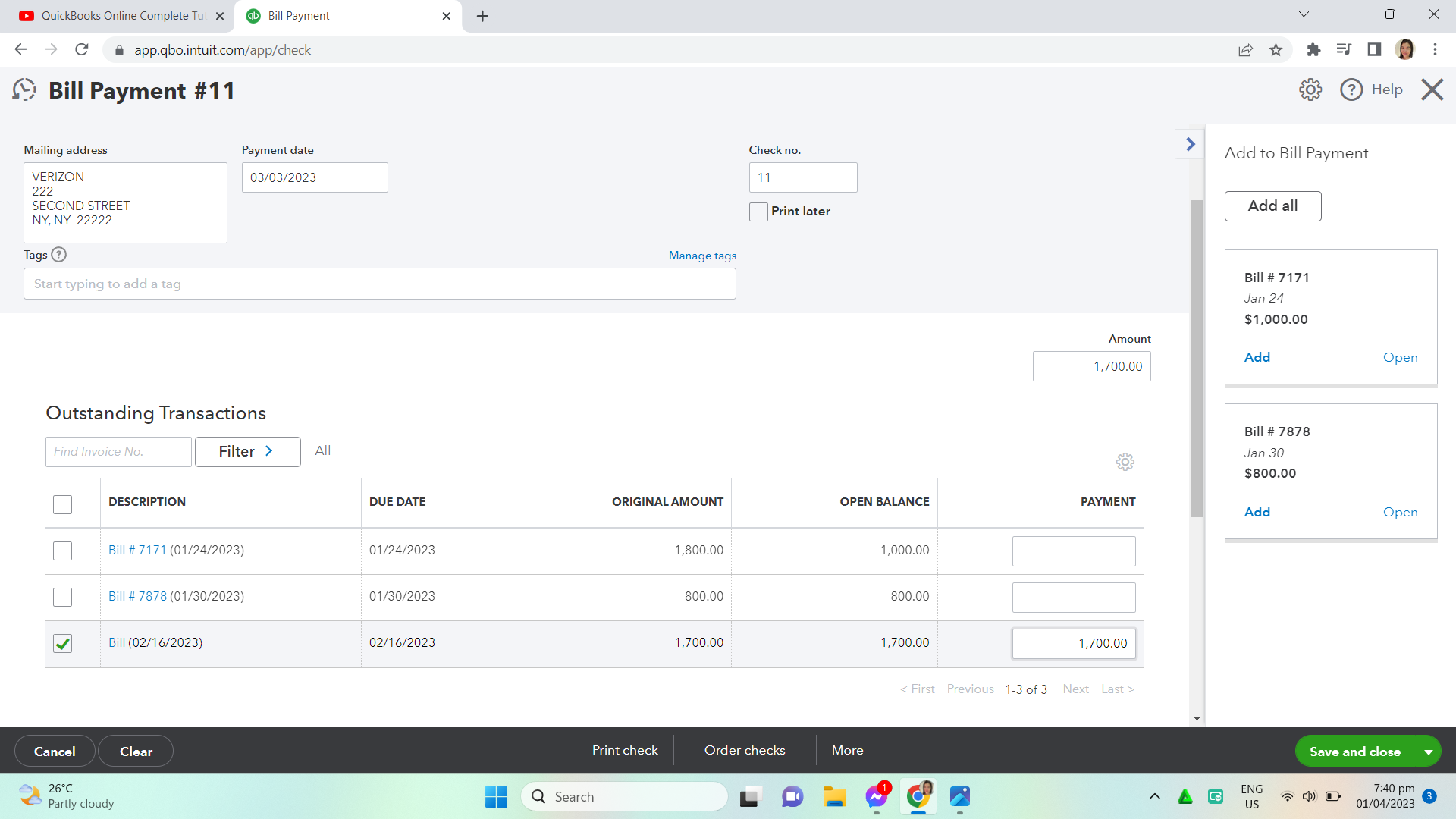Expand the Filter button chevron

(268, 451)
